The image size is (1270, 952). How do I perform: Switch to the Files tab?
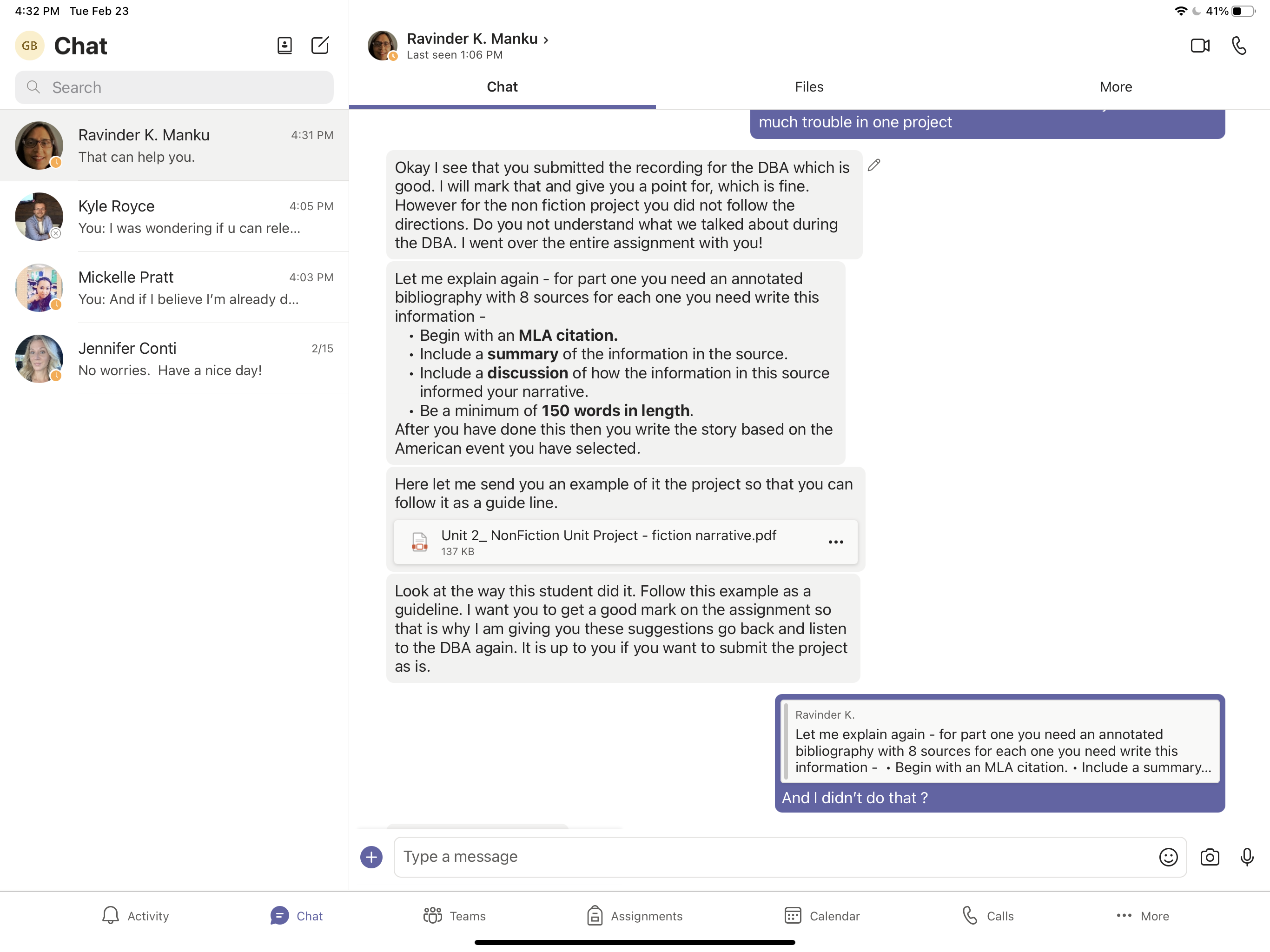tap(808, 87)
